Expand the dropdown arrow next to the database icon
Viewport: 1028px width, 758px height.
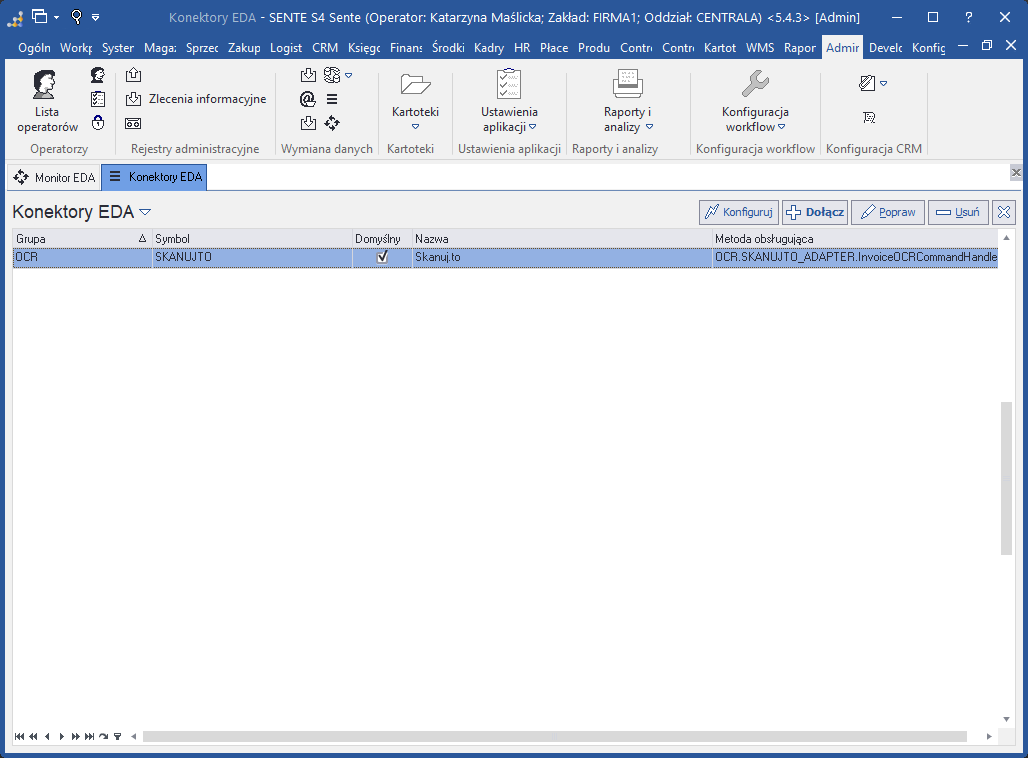tap(349, 75)
